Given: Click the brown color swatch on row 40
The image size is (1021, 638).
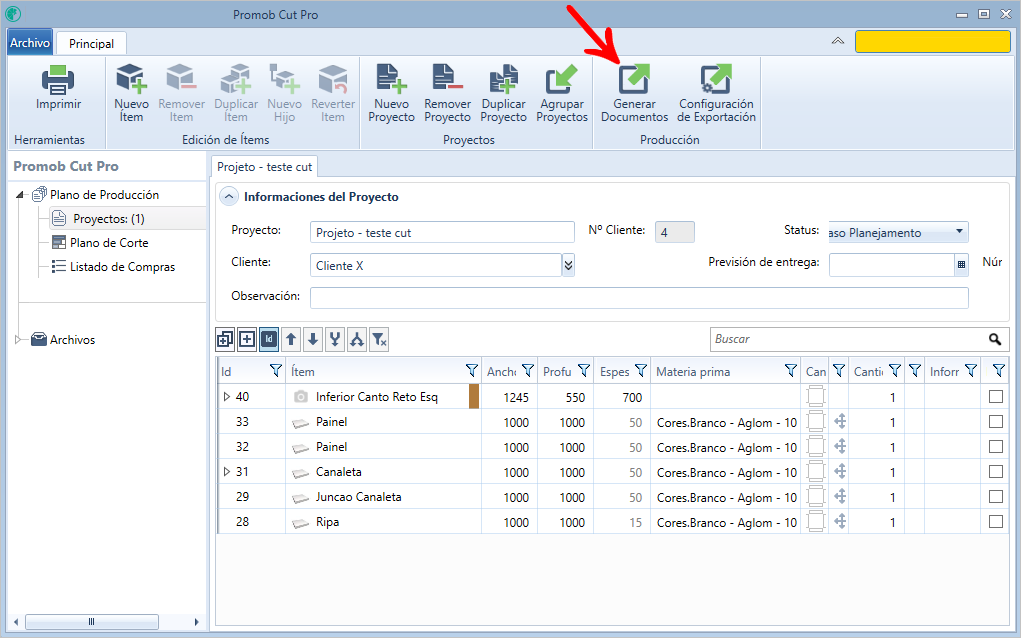Looking at the screenshot, I should pyautogui.click(x=474, y=396).
